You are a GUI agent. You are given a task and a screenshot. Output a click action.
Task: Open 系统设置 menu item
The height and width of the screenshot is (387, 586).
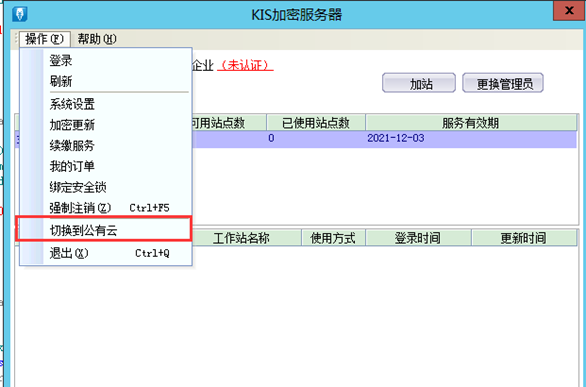(106, 104)
